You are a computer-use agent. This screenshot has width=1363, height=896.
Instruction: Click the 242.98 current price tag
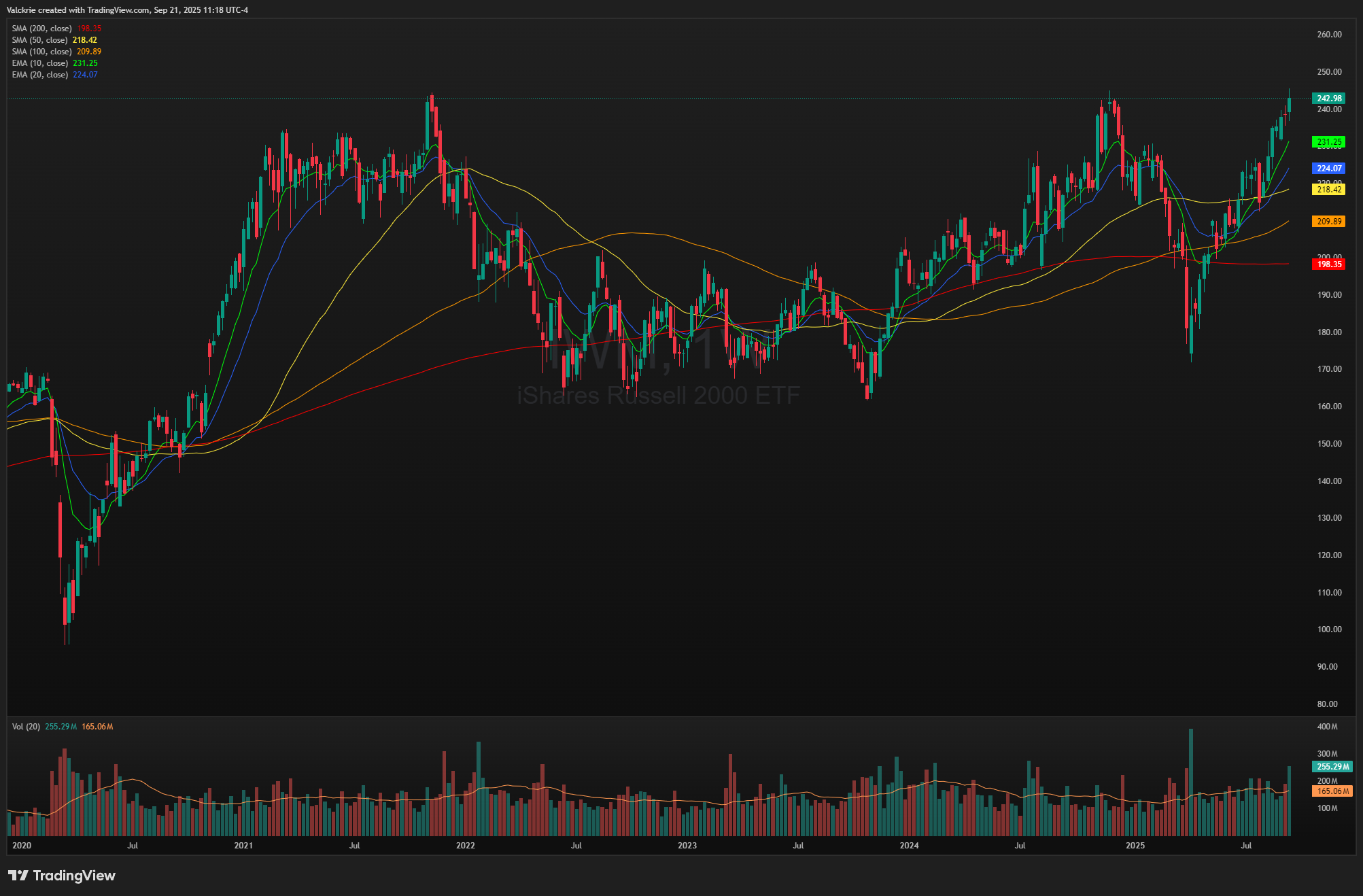point(1328,99)
